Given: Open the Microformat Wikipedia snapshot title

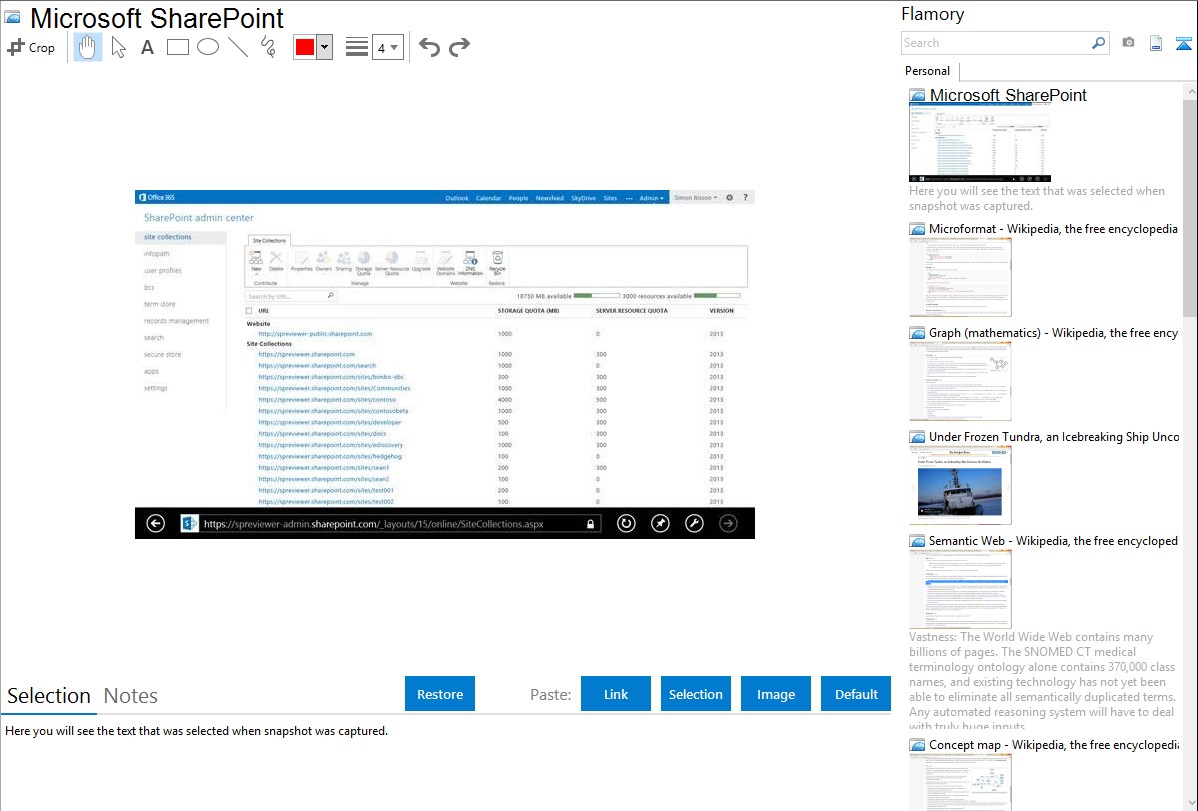Looking at the screenshot, I should 1053,229.
